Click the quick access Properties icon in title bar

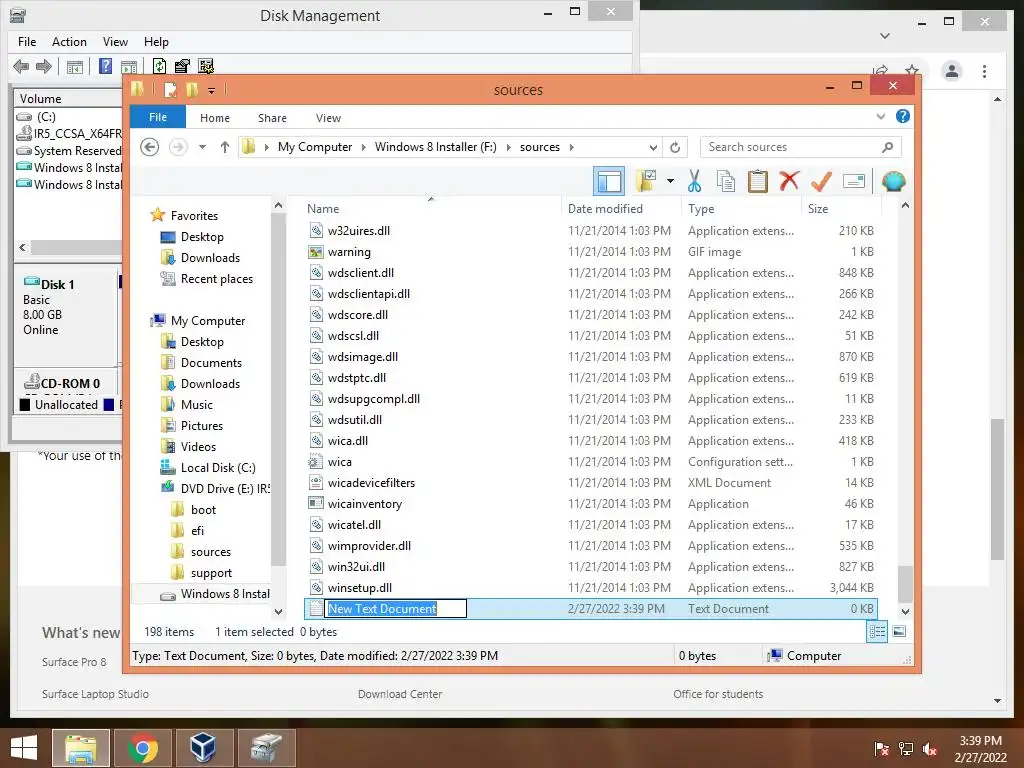pos(170,89)
